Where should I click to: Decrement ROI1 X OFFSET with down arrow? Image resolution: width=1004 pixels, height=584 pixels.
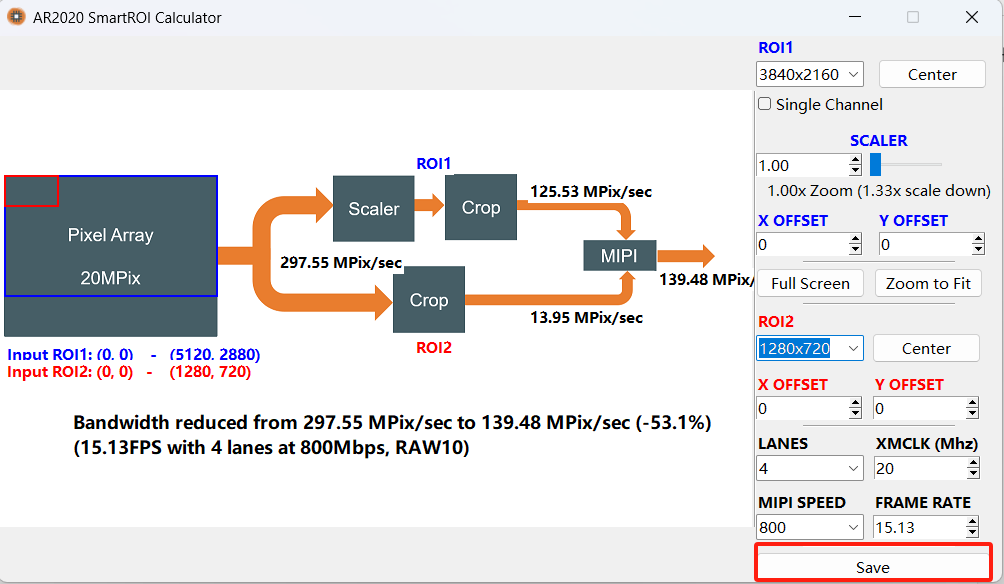coord(855,250)
